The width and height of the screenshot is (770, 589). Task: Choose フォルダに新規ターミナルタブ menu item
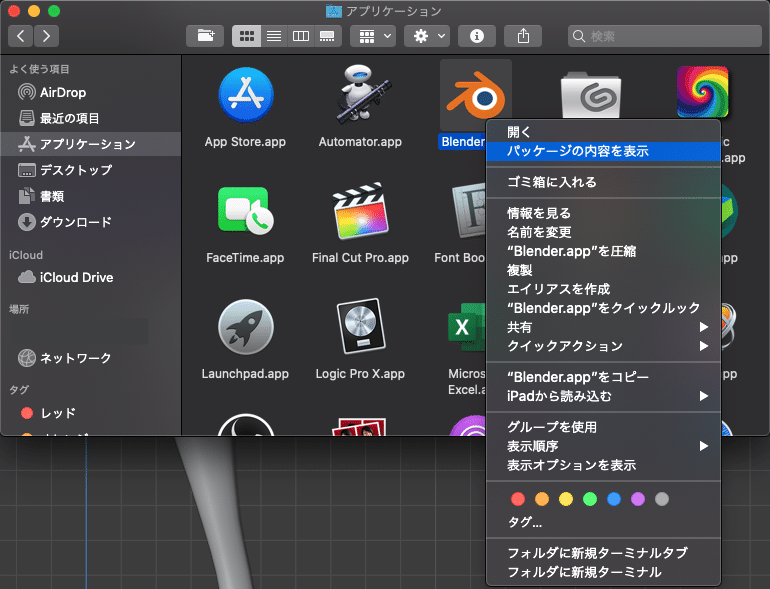coord(603,553)
